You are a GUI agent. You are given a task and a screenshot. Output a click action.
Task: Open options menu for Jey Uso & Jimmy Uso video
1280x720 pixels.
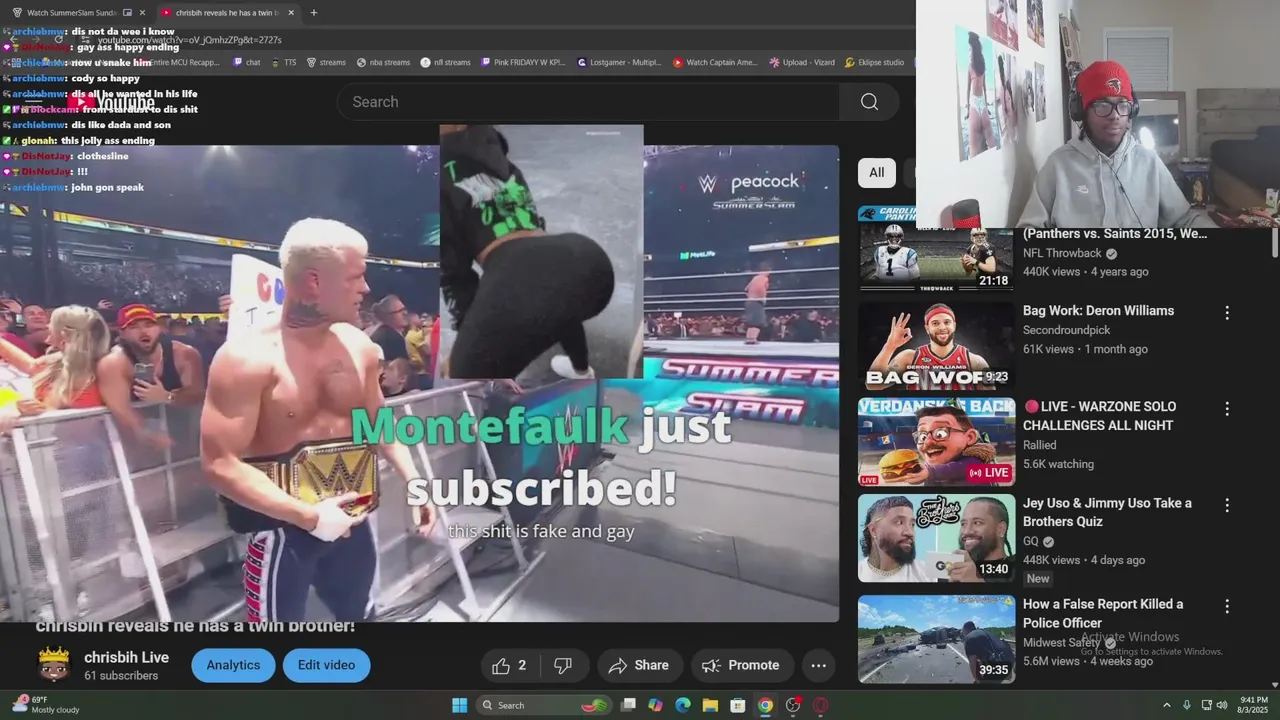[x=1227, y=505]
